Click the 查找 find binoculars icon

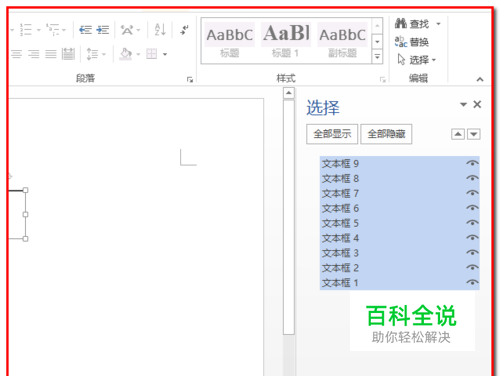click(x=401, y=23)
